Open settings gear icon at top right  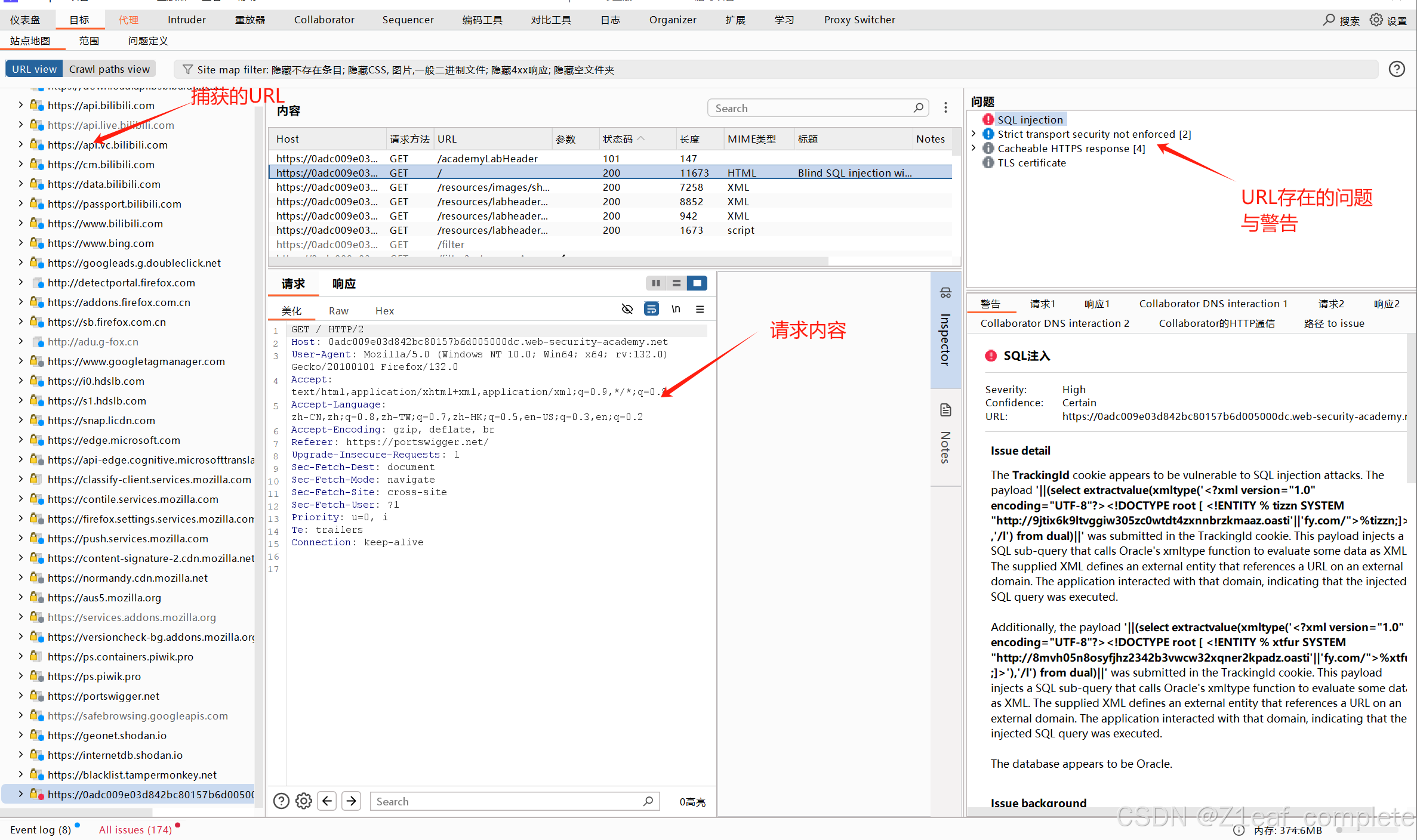tap(1376, 20)
